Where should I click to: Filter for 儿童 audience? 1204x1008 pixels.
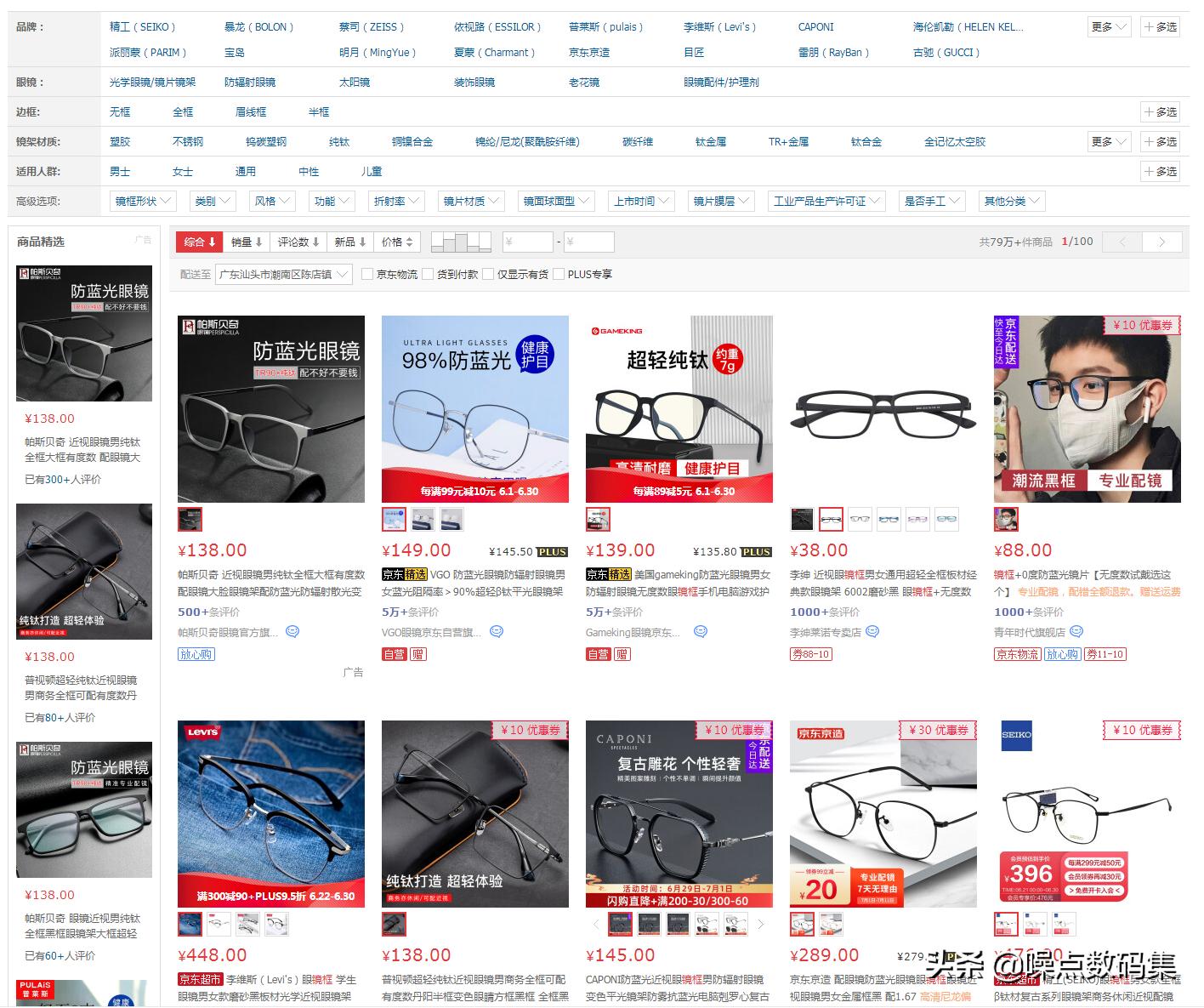[x=372, y=172]
